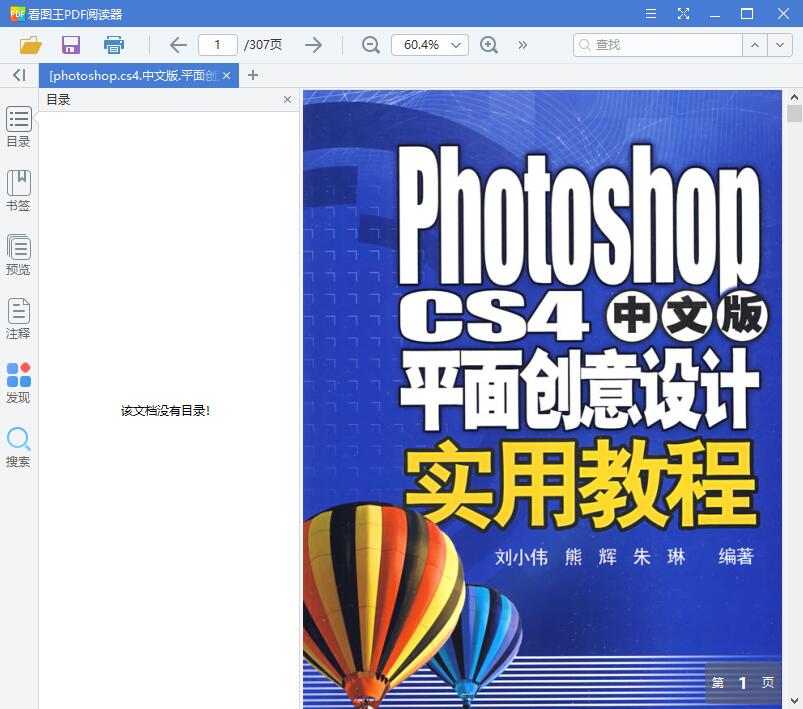
Task: Print the document with the printer icon
Action: coord(114,45)
